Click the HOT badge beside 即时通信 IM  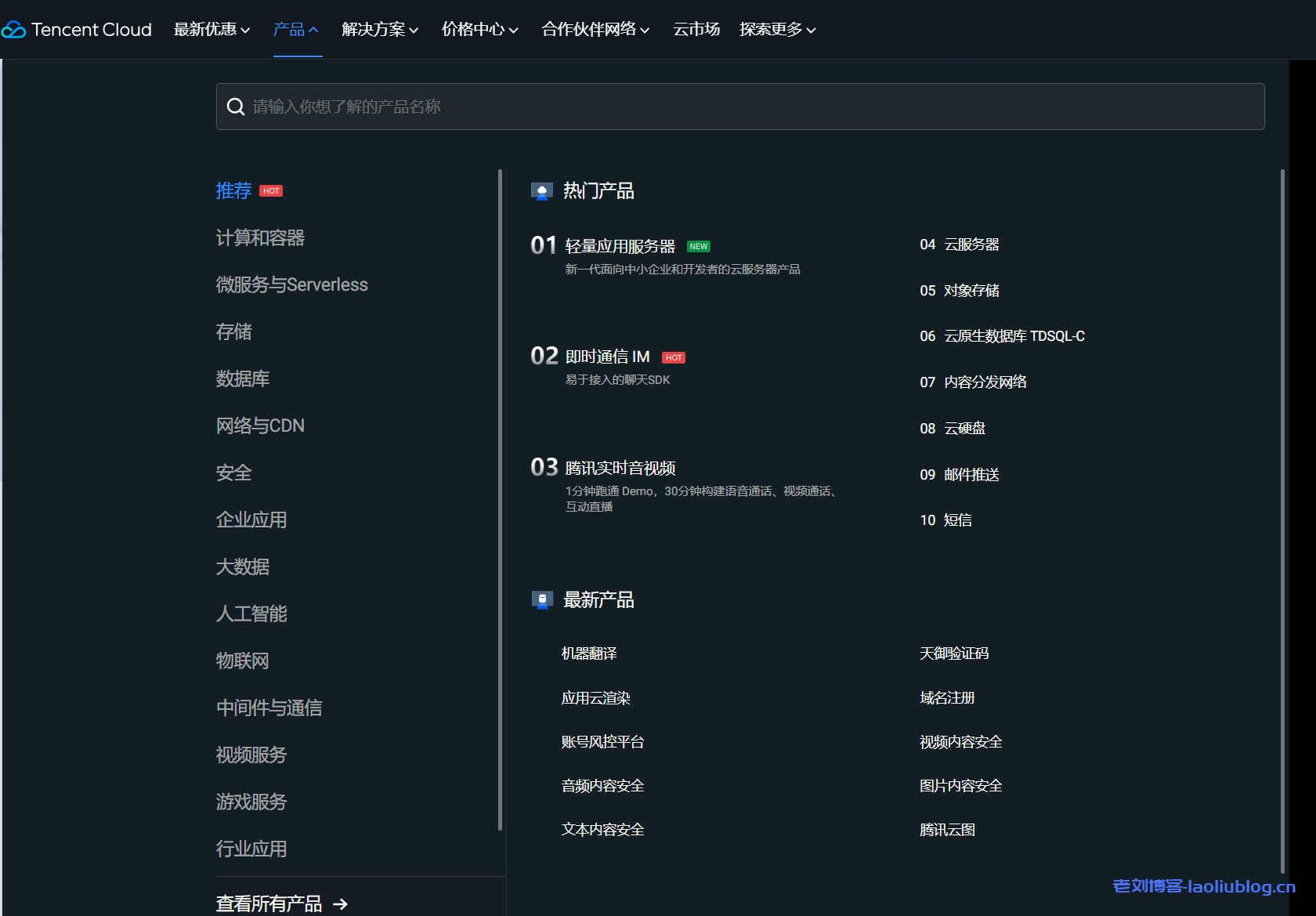tap(674, 358)
